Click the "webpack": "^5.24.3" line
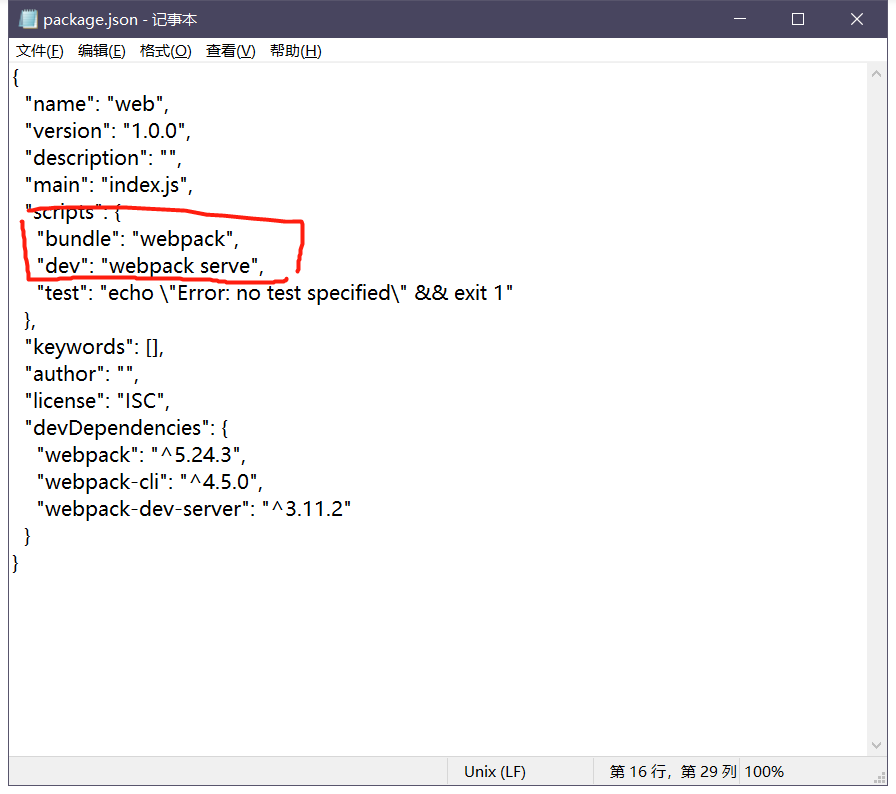 (141, 455)
